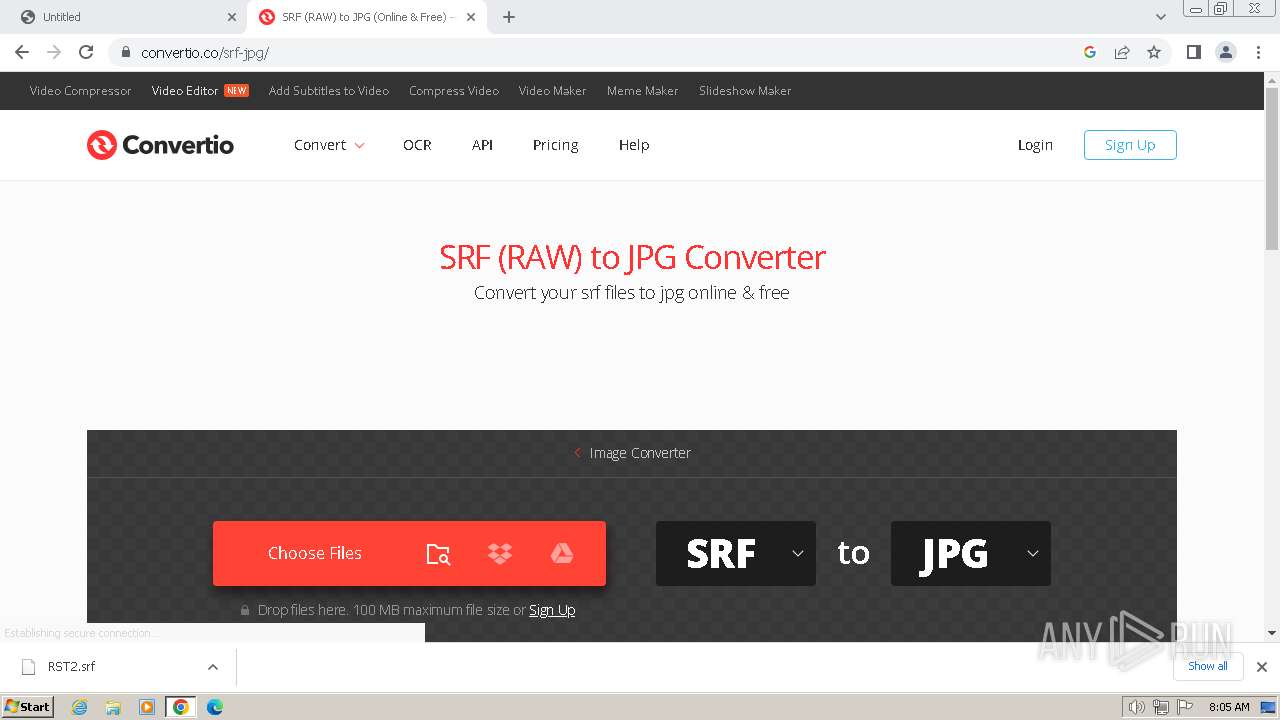Open Chrome profile avatar

1226,52
